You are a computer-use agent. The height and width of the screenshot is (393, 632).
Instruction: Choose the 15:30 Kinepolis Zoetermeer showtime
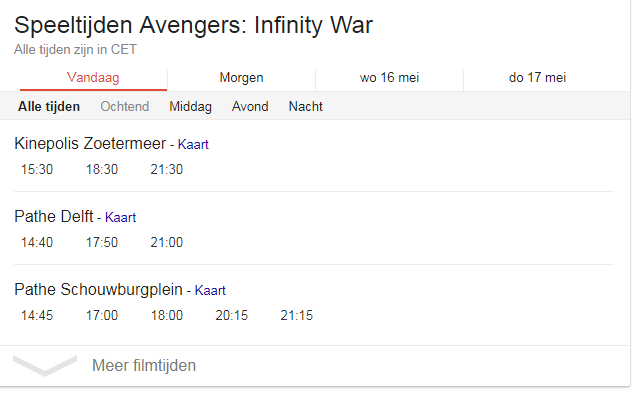(x=37, y=169)
